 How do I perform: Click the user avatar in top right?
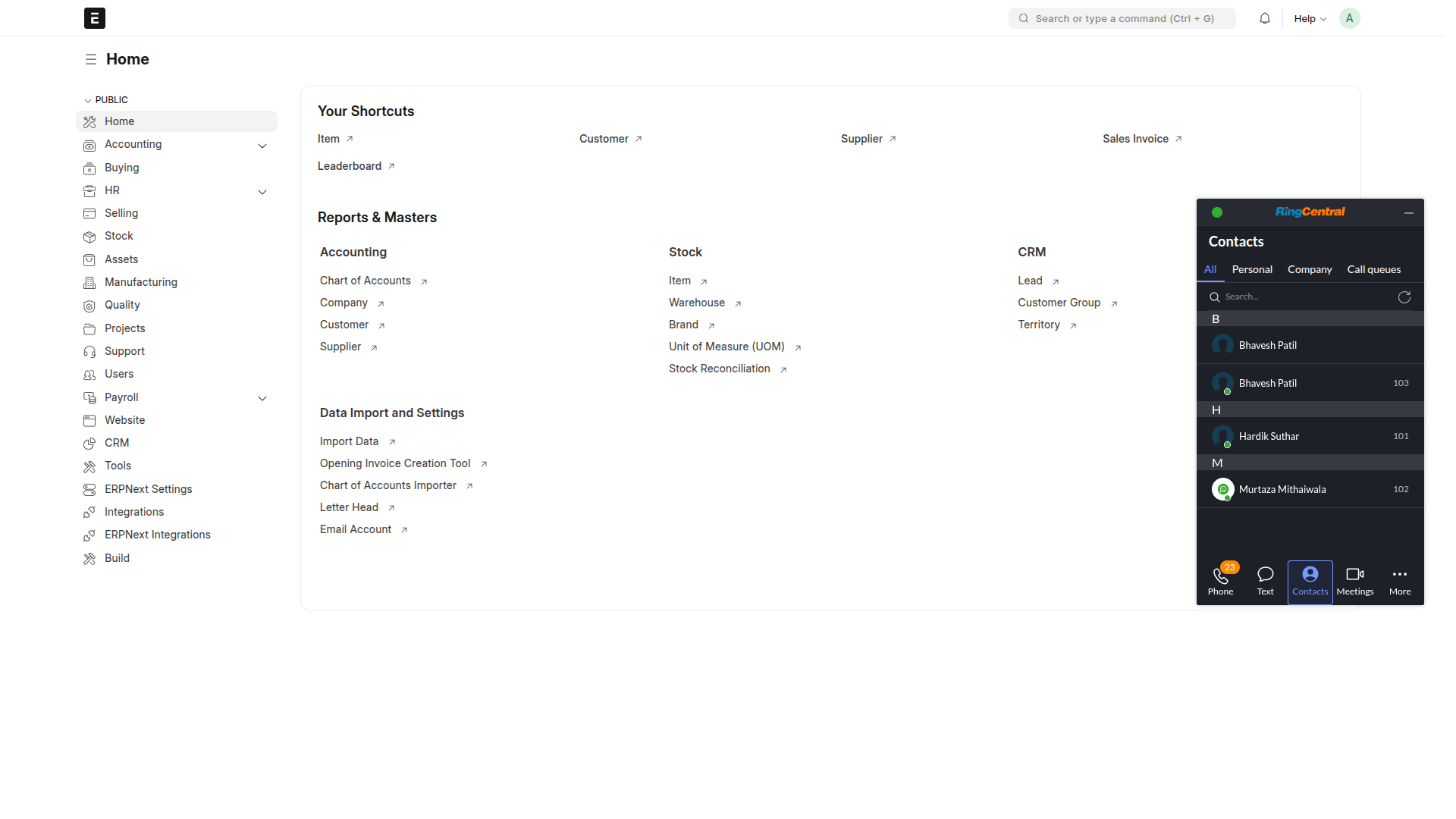(x=1349, y=17)
